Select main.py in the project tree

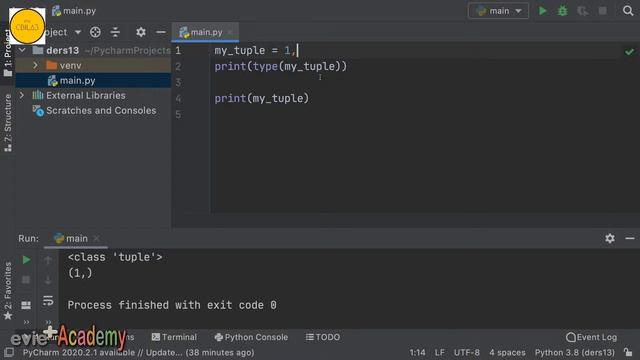93,80
